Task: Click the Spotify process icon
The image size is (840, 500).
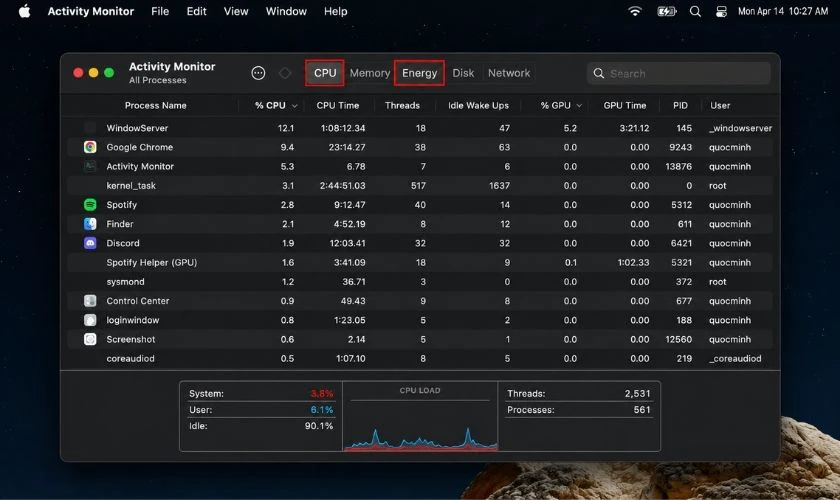Action: click(x=90, y=205)
